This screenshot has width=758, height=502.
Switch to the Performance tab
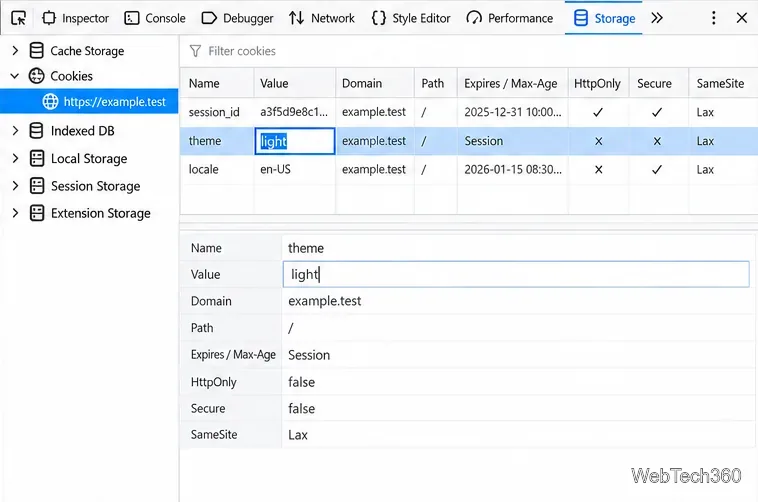pos(510,18)
